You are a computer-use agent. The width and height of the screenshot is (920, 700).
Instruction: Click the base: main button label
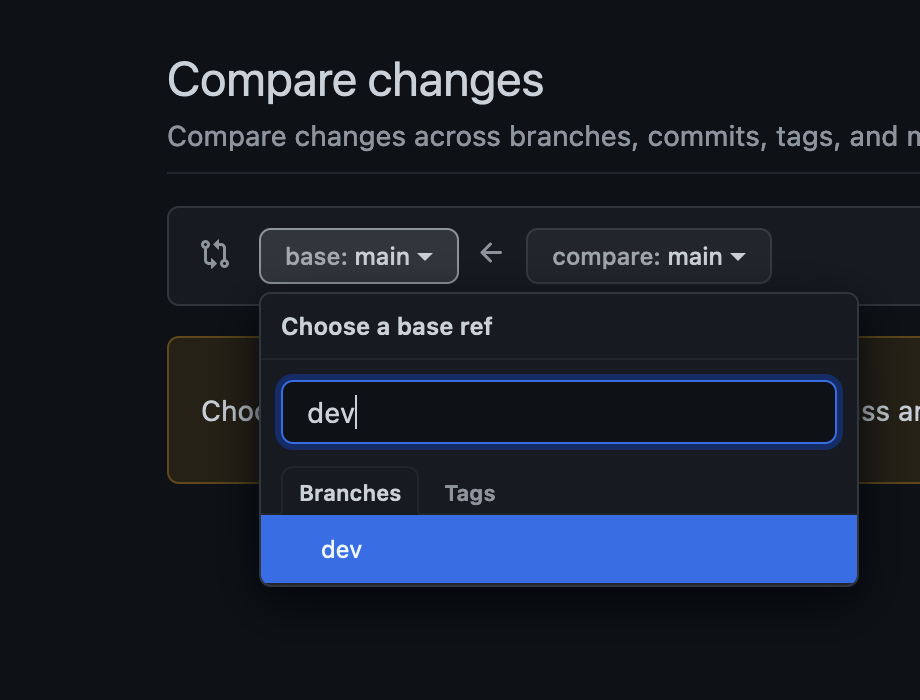[x=348, y=256]
